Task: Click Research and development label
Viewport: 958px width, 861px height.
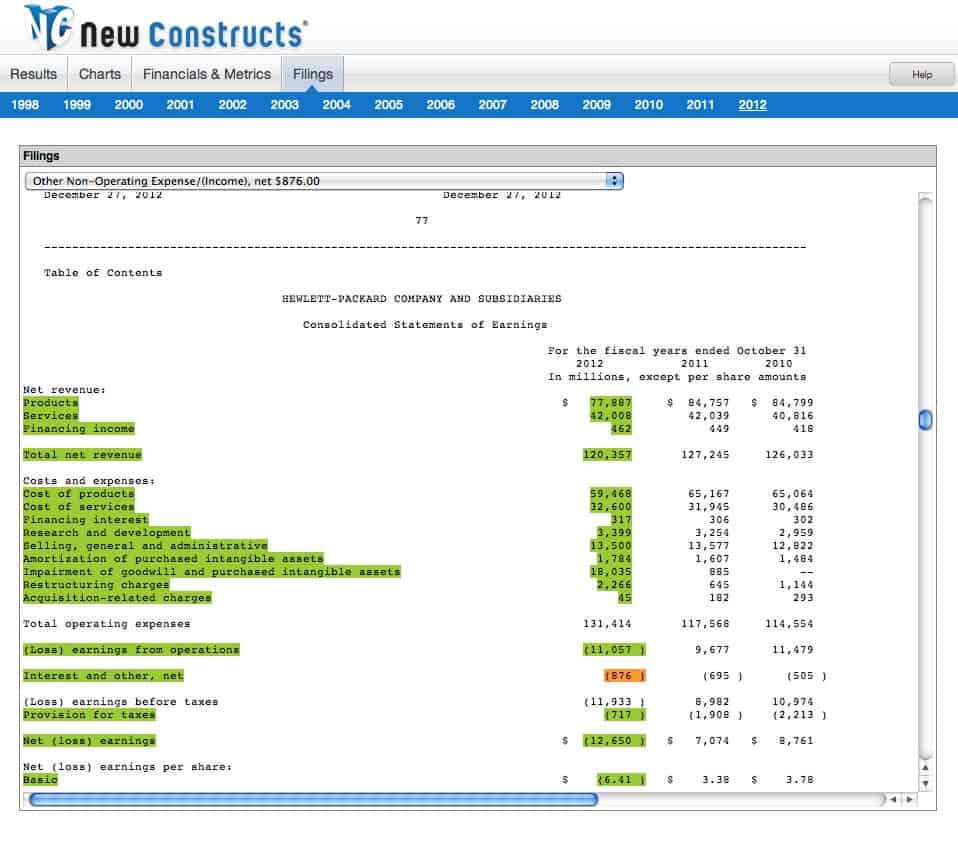Action: [107, 533]
